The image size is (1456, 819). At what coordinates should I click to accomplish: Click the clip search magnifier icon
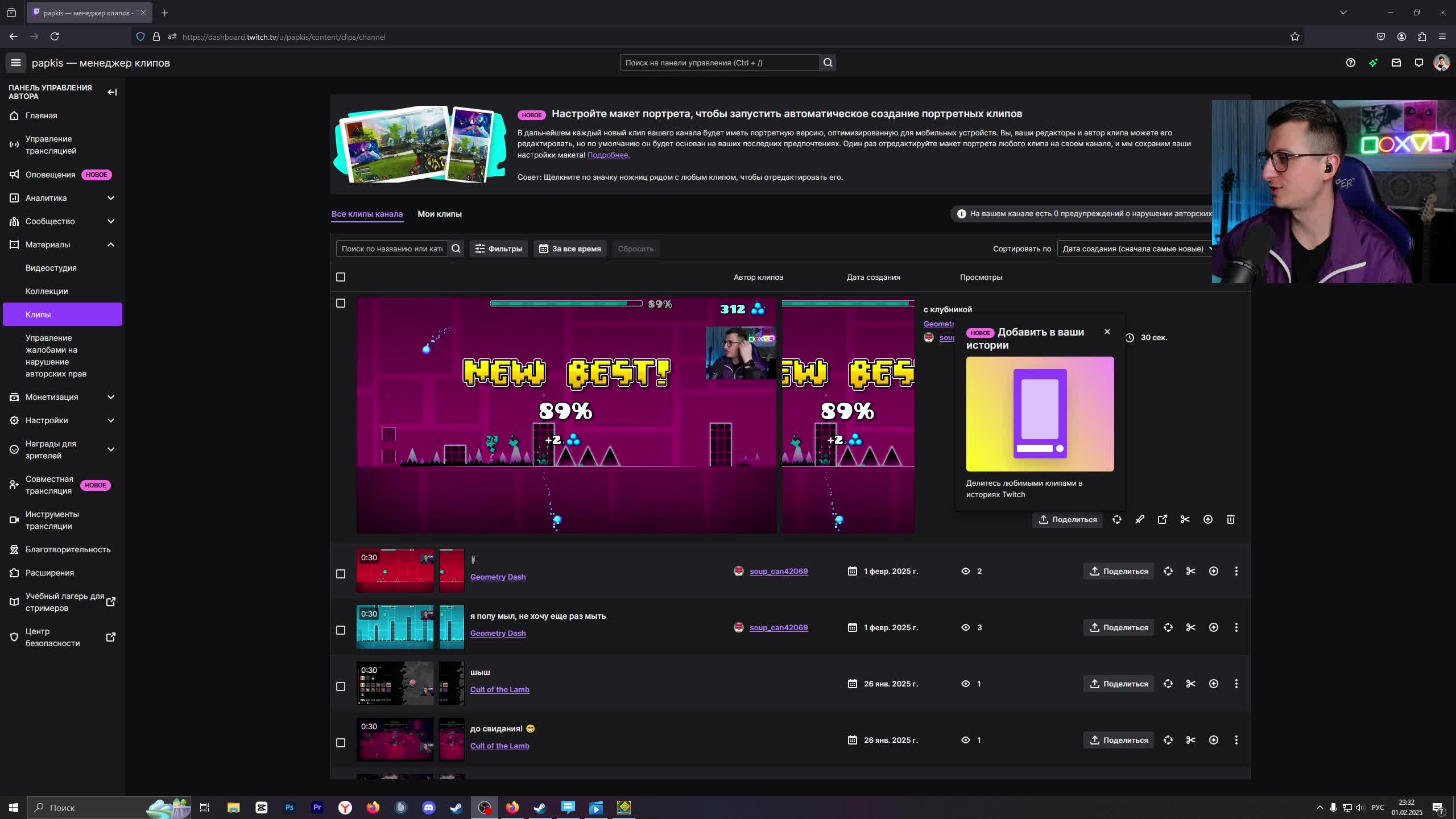[456, 249]
